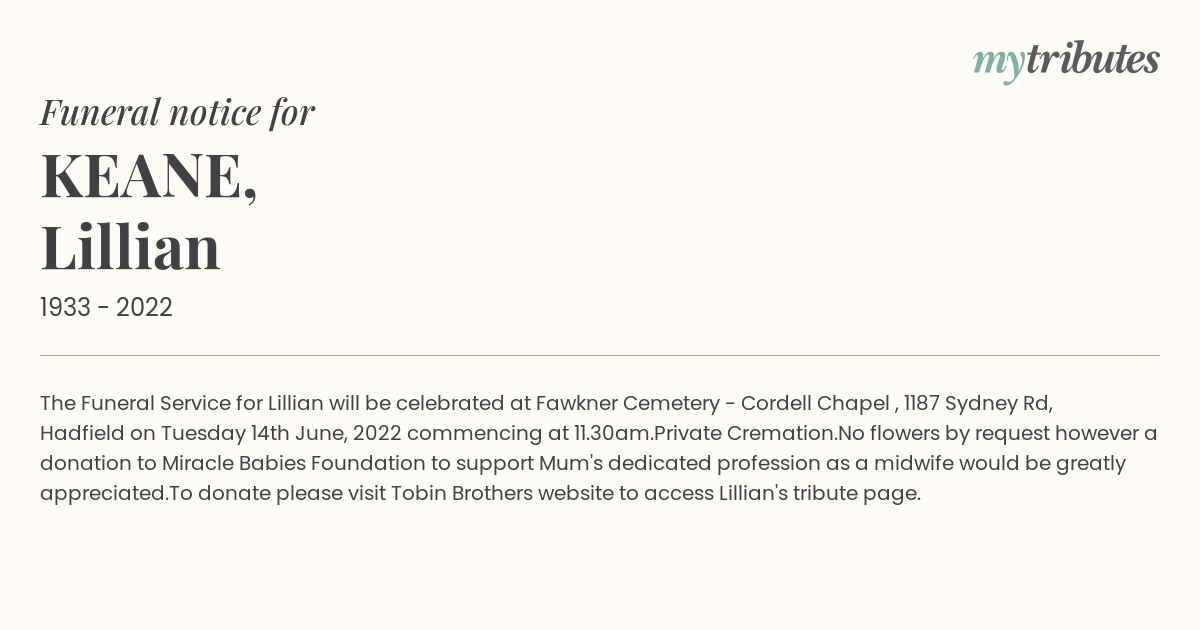The width and height of the screenshot is (1200, 630).
Task: Select the "Funeral notice for" heading
Action: (177, 112)
